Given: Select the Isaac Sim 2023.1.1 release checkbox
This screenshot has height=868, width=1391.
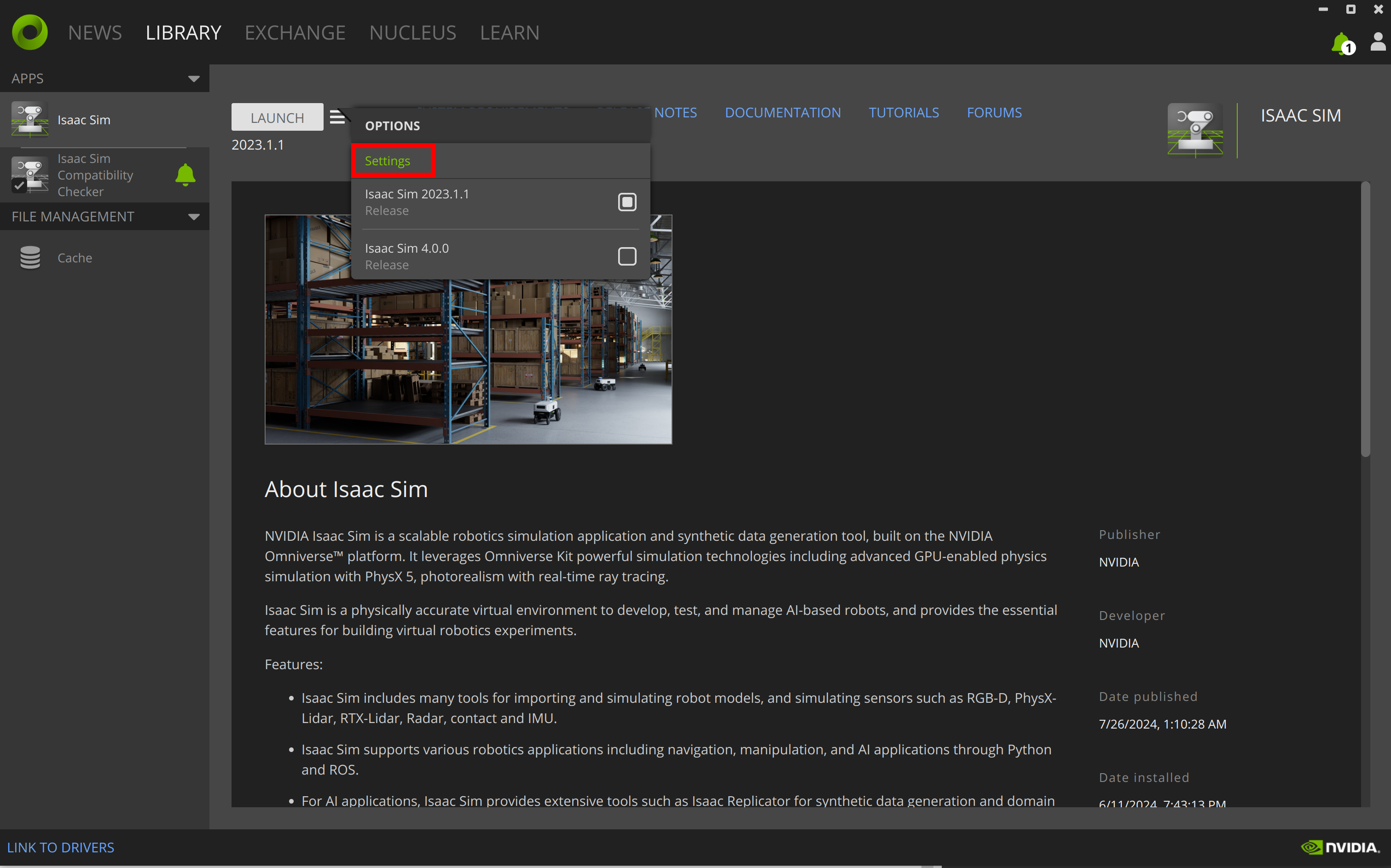Looking at the screenshot, I should 627,202.
